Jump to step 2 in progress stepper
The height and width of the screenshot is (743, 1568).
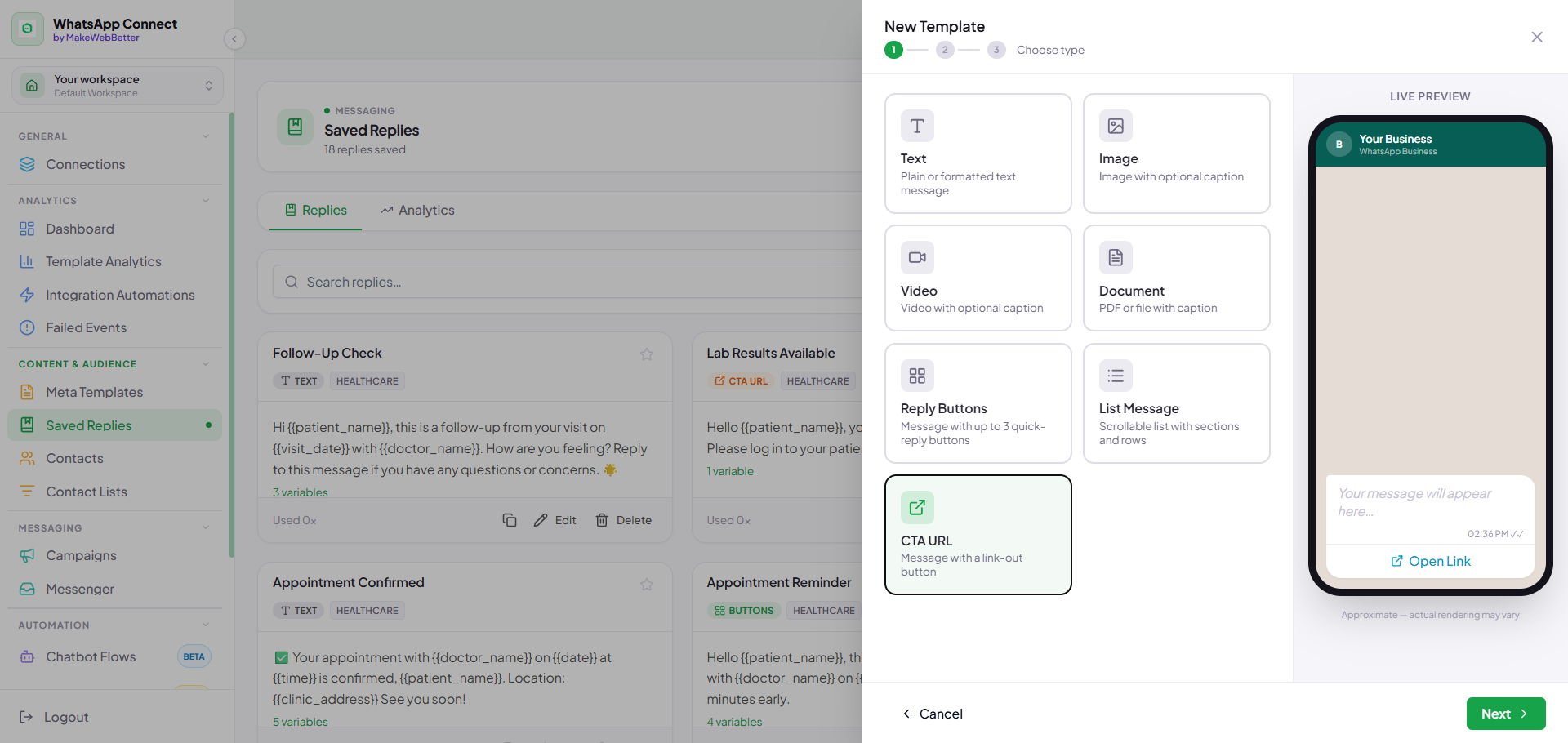pyautogui.click(x=945, y=50)
